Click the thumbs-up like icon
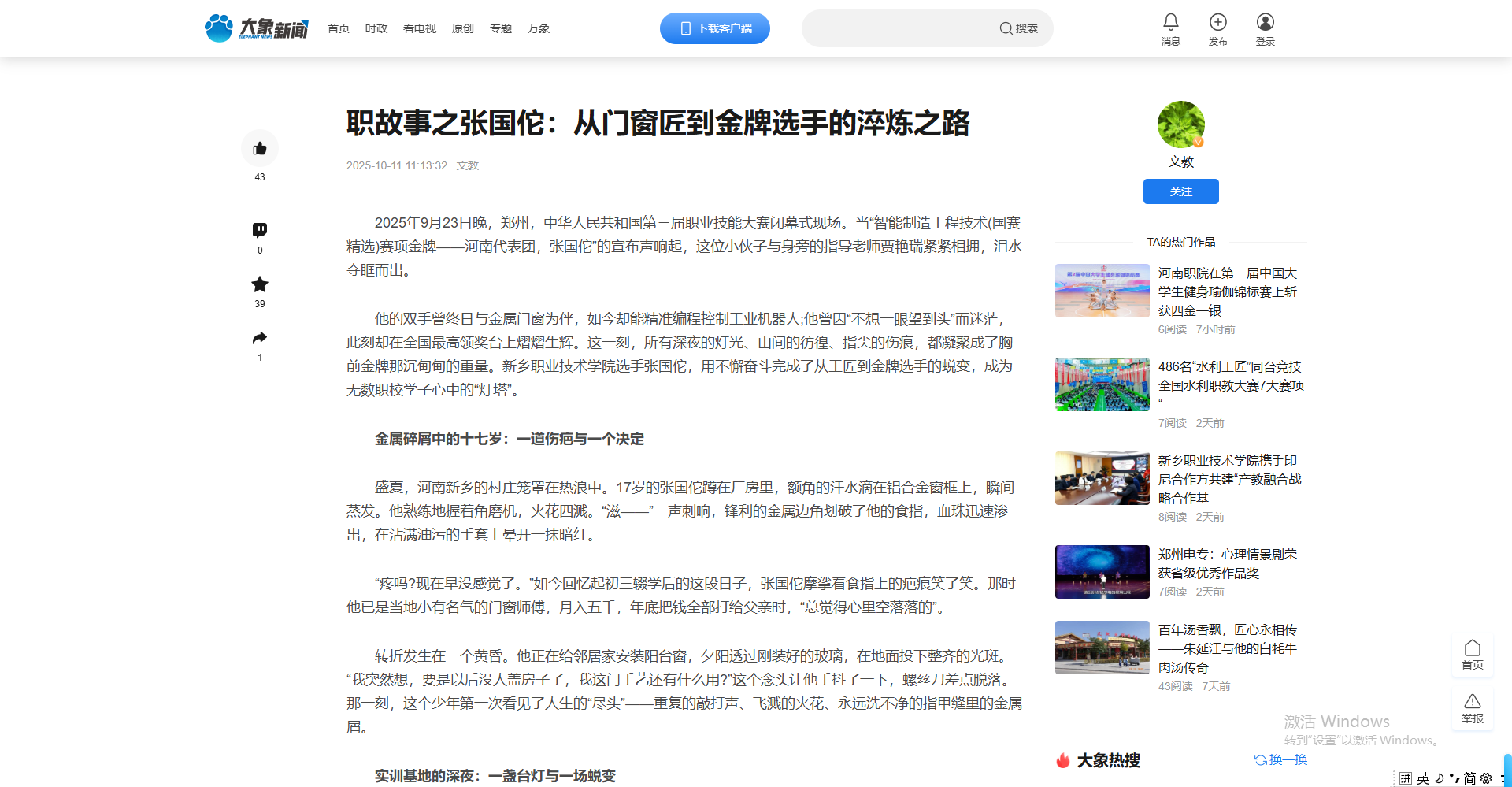Viewport: 1512px width, 787px height. pyautogui.click(x=260, y=149)
